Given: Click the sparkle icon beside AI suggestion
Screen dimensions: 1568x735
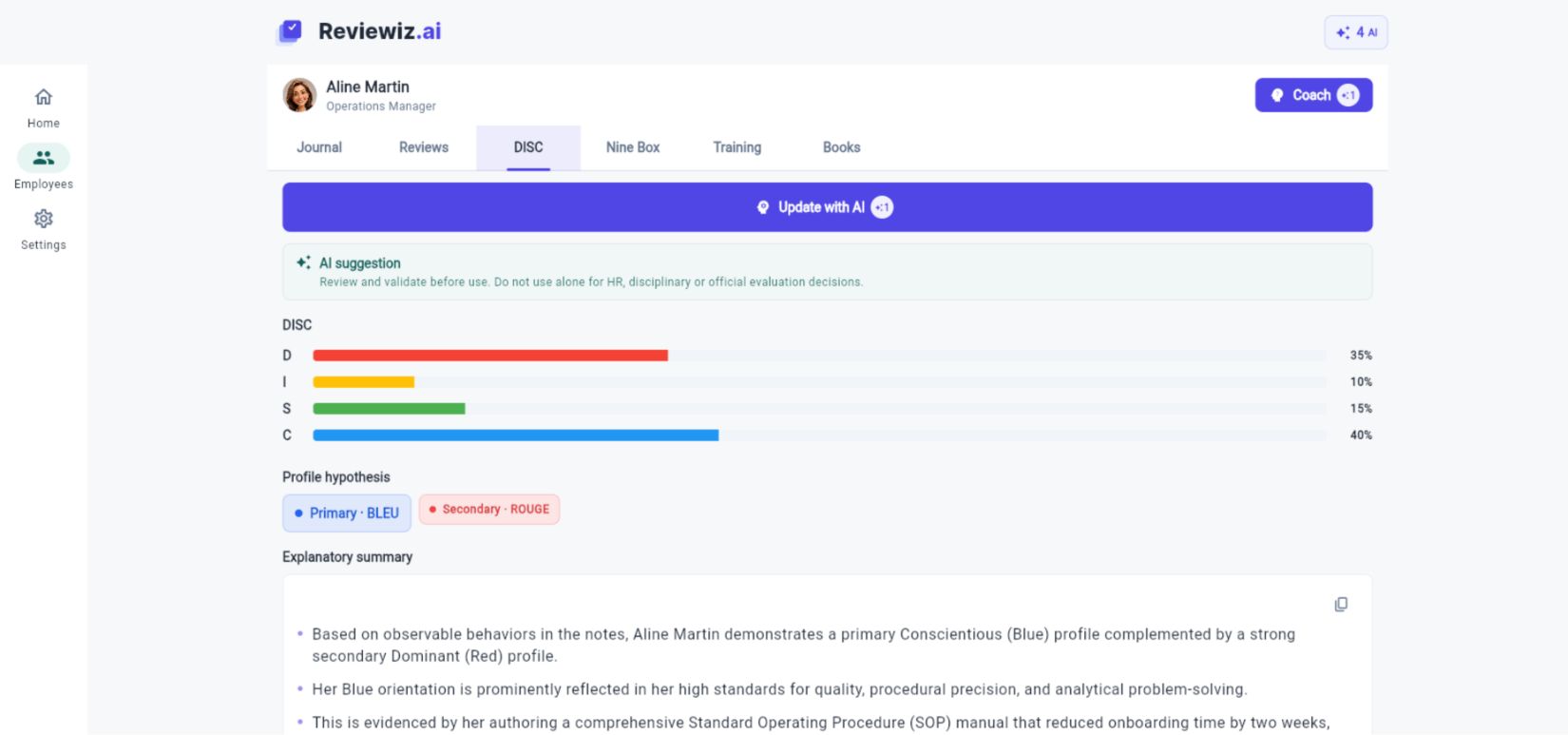Looking at the screenshot, I should click(x=303, y=263).
